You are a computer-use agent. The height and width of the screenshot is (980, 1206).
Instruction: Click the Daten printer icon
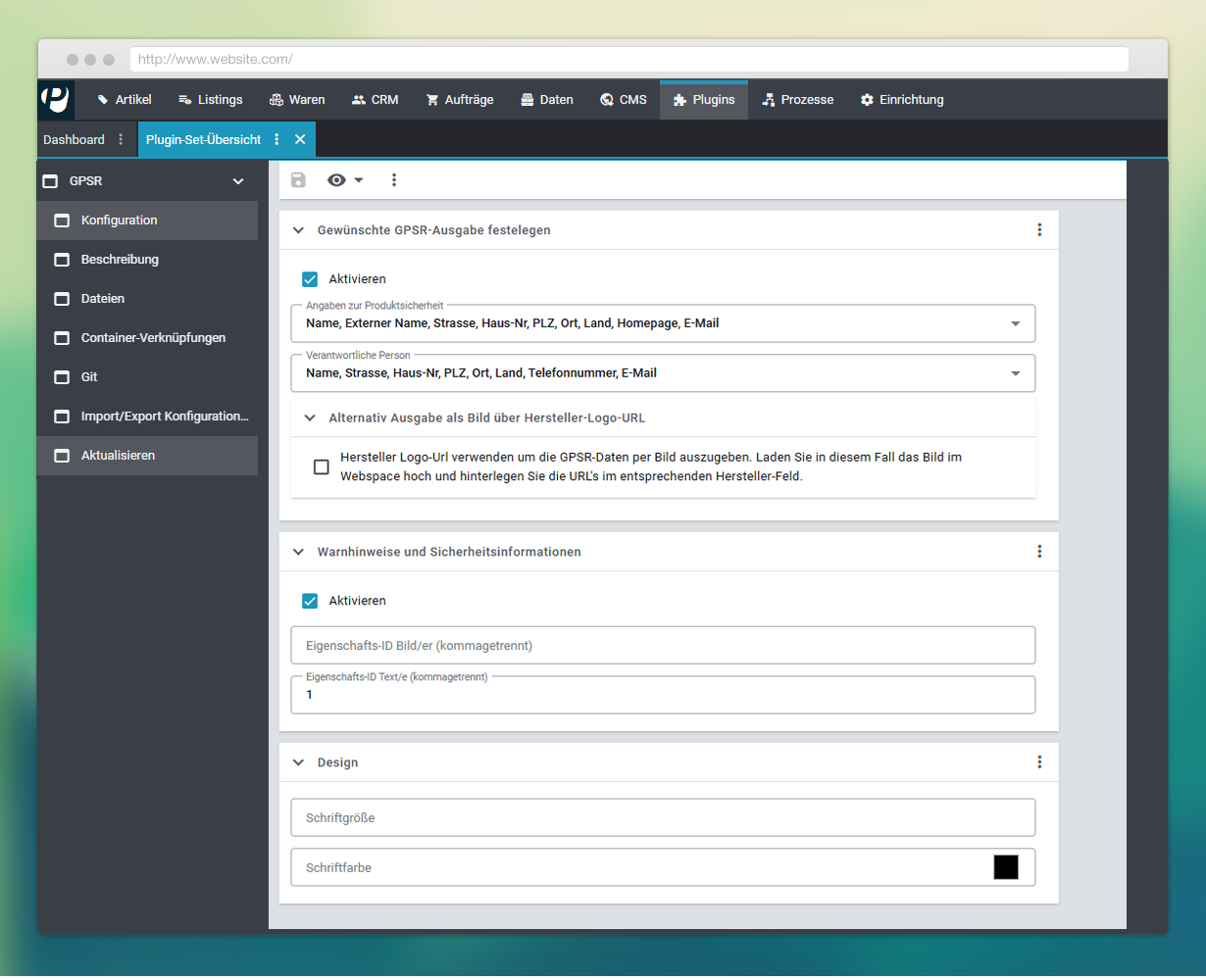coord(528,100)
